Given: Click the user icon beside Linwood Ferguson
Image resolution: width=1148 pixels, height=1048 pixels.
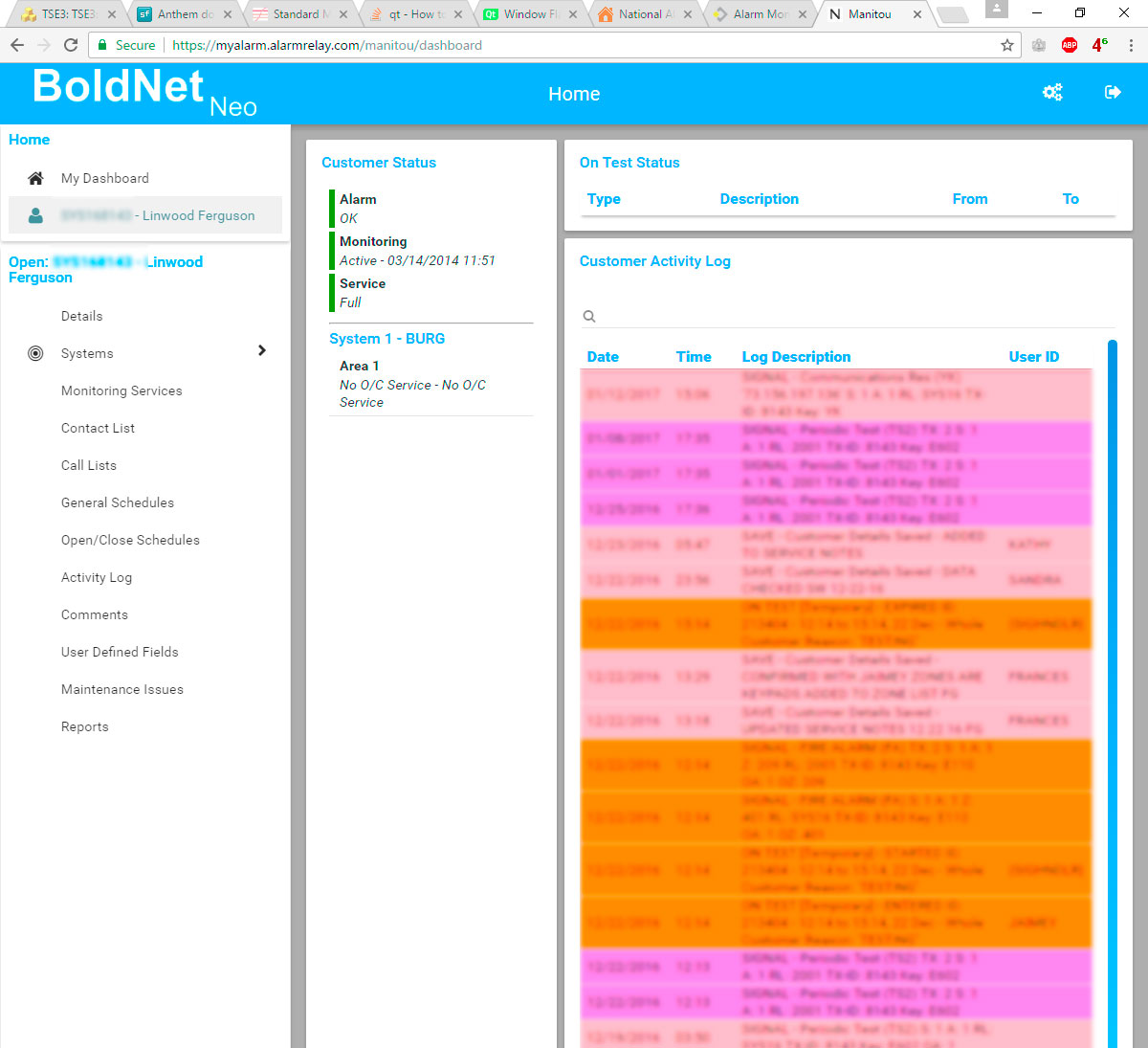Looking at the screenshot, I should click(35, 215).
